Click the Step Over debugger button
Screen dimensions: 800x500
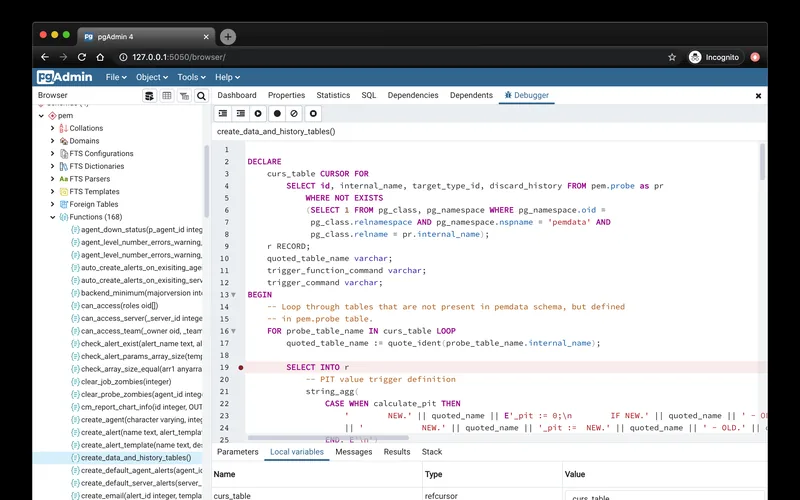[240, 113]
